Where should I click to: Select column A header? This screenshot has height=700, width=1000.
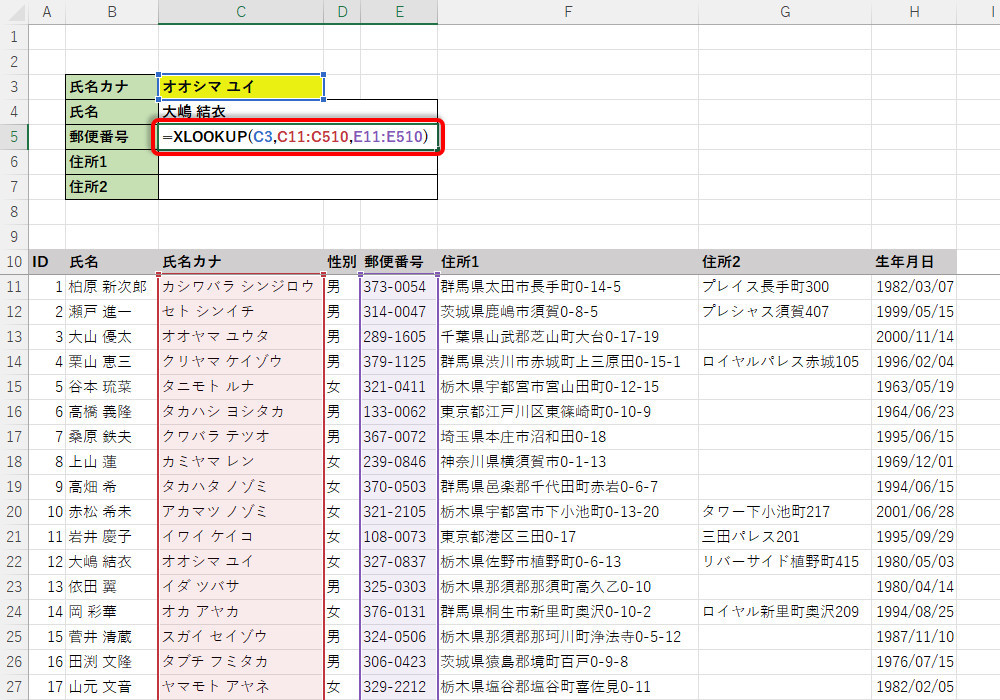(x=47, y=12)
